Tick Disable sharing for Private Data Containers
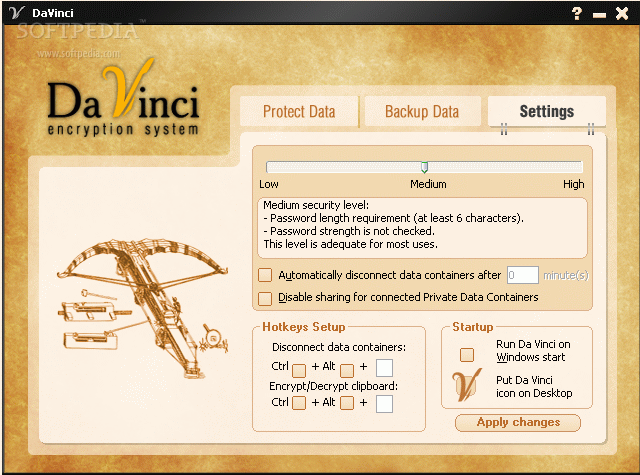640x475 pixels. click(x=265, y=298)
